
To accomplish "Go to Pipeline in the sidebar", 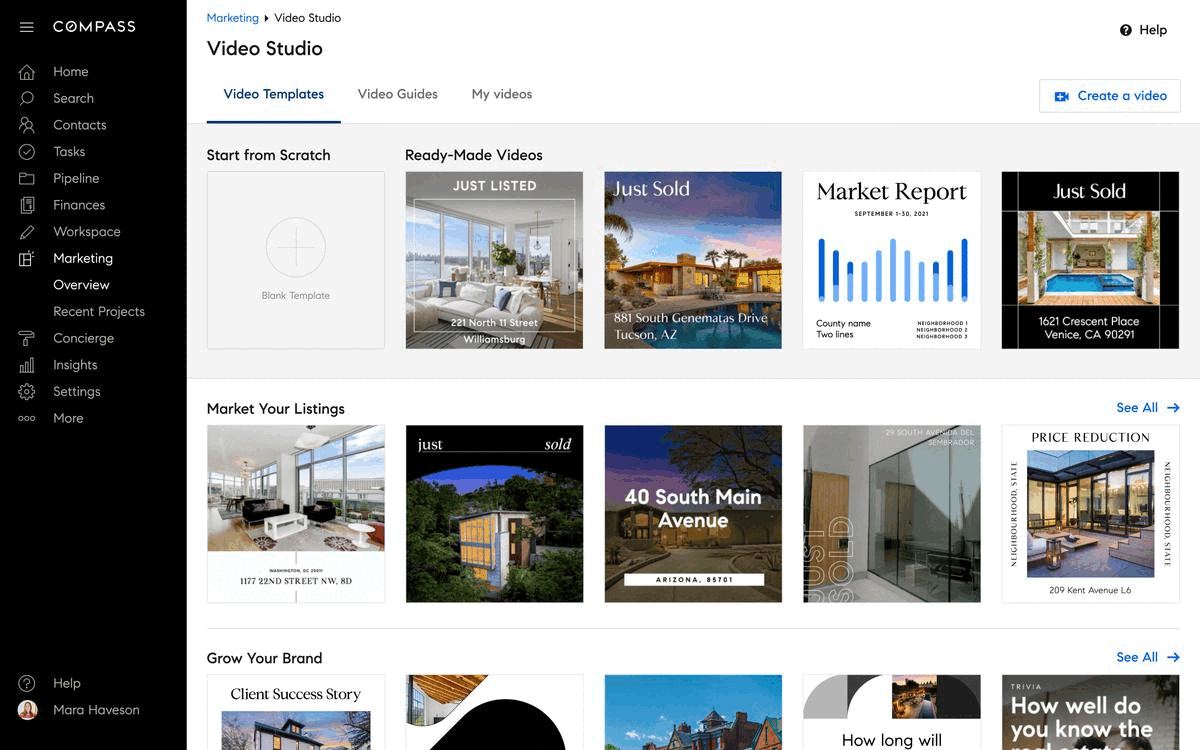I will [76, 178].
